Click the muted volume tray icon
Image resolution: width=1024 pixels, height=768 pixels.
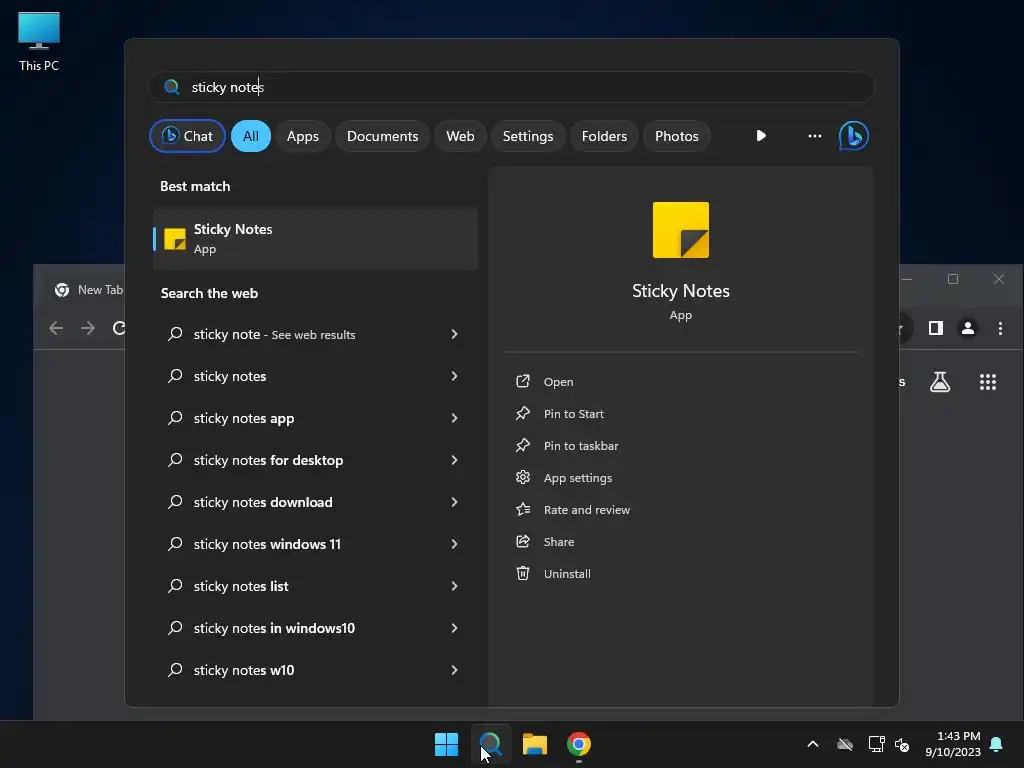[x=902, y=744]
